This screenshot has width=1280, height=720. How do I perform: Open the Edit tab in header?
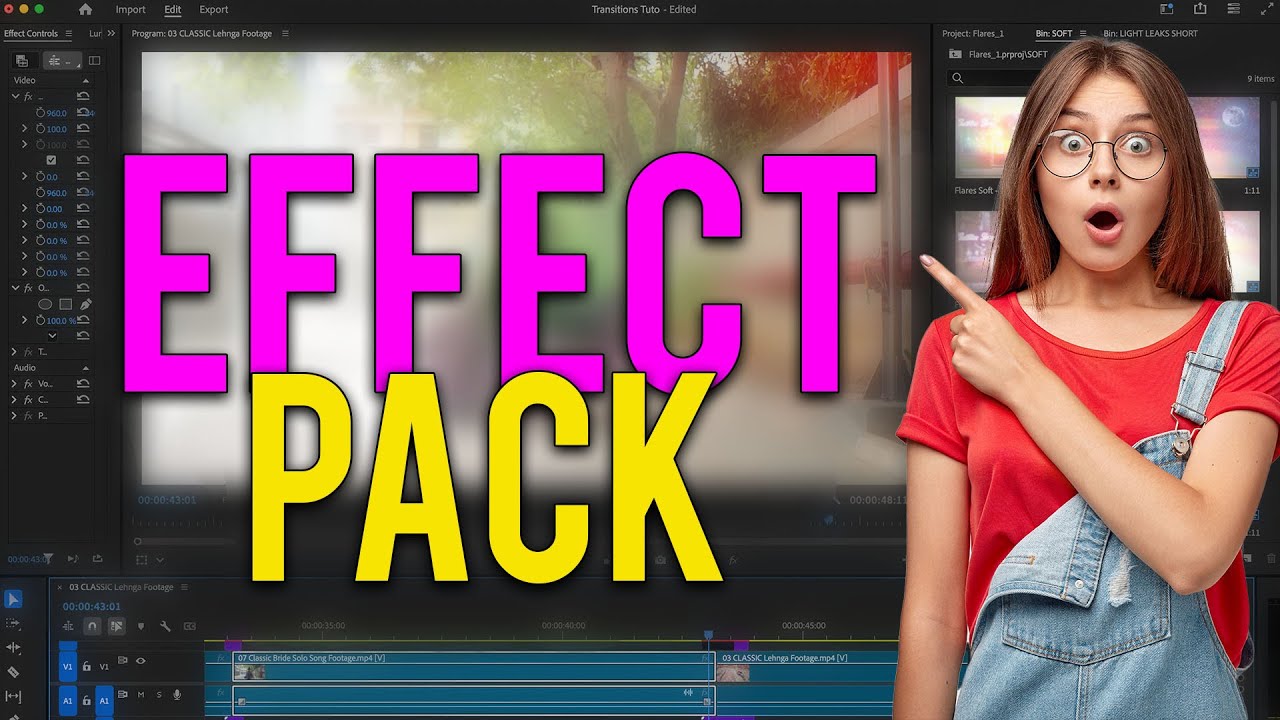point(173,9)
